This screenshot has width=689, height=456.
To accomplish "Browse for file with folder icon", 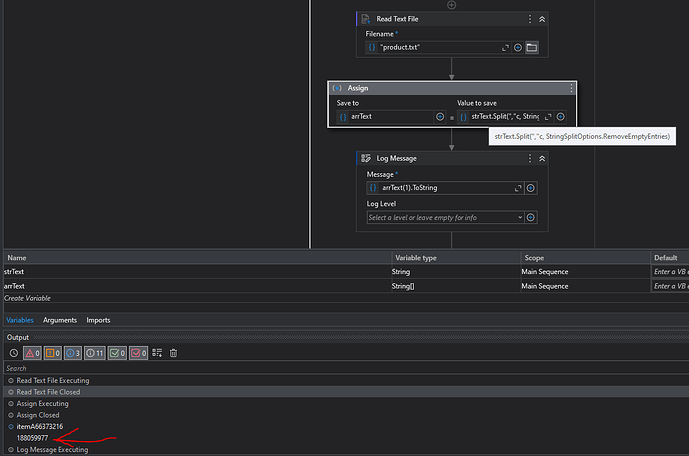I will click(x=532, y=47).
